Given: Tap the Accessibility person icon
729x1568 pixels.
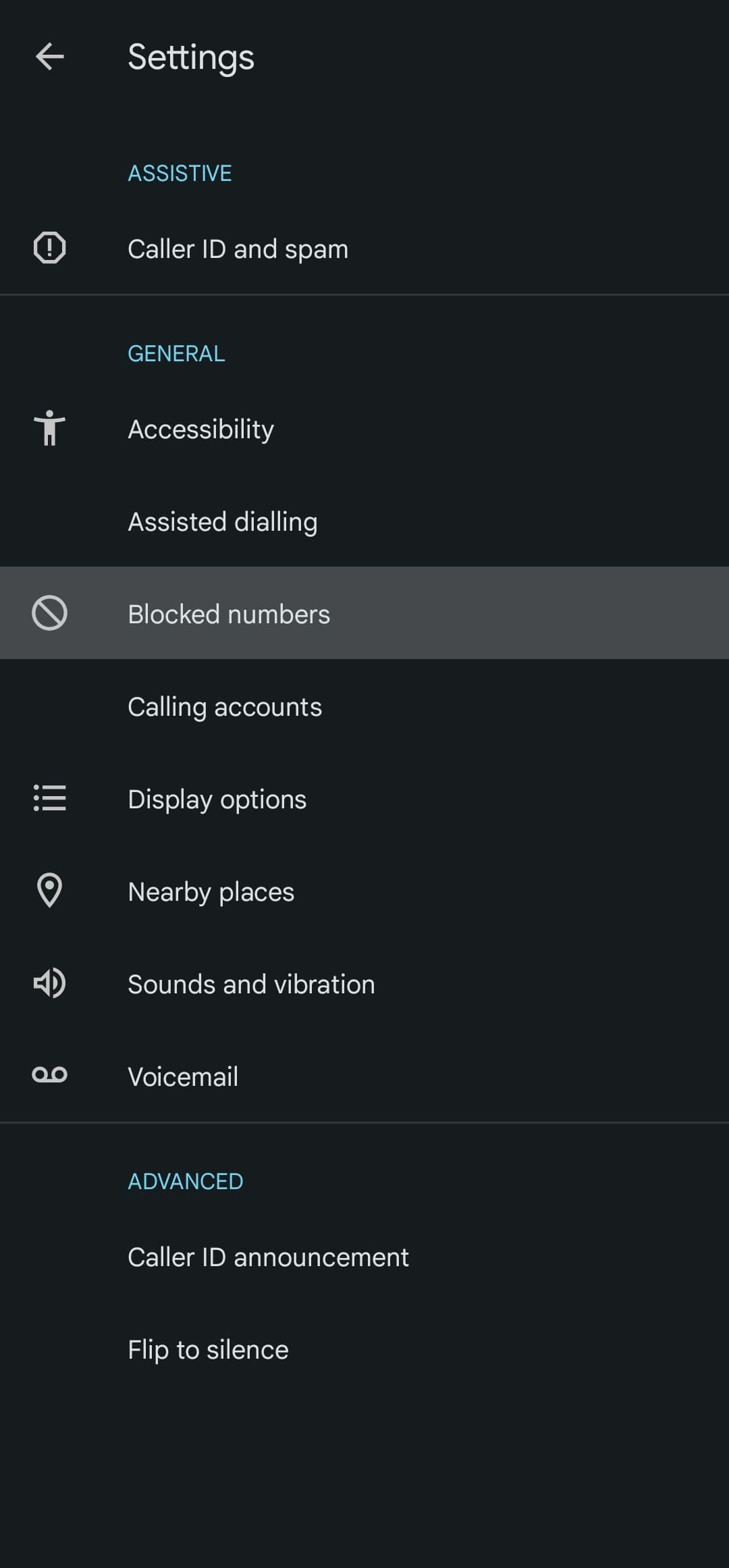Looking at the screenshot, I should (49, 428).
